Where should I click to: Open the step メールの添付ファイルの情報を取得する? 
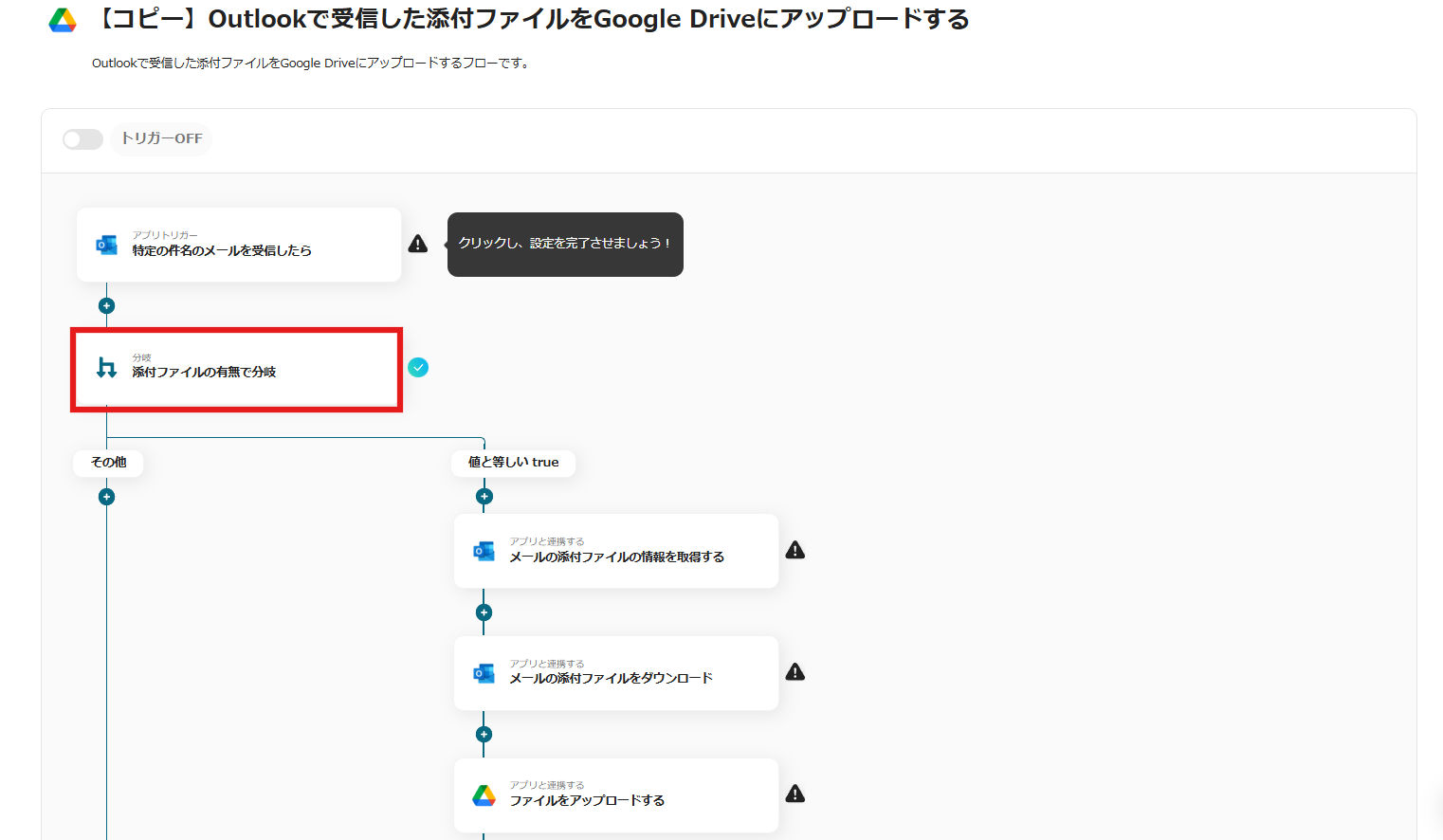(x=616, y=551)
